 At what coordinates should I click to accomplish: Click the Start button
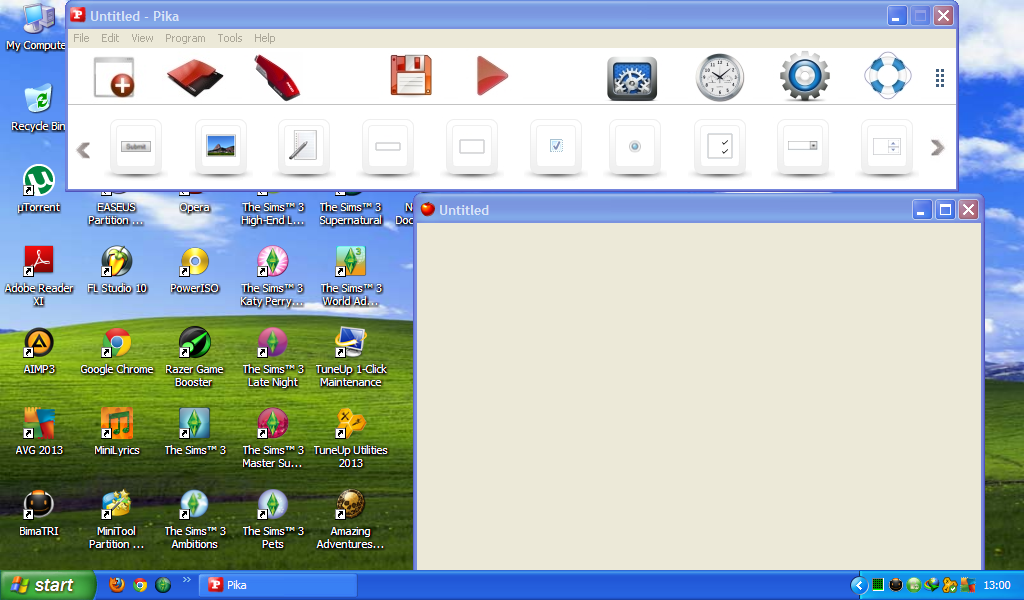47,585
